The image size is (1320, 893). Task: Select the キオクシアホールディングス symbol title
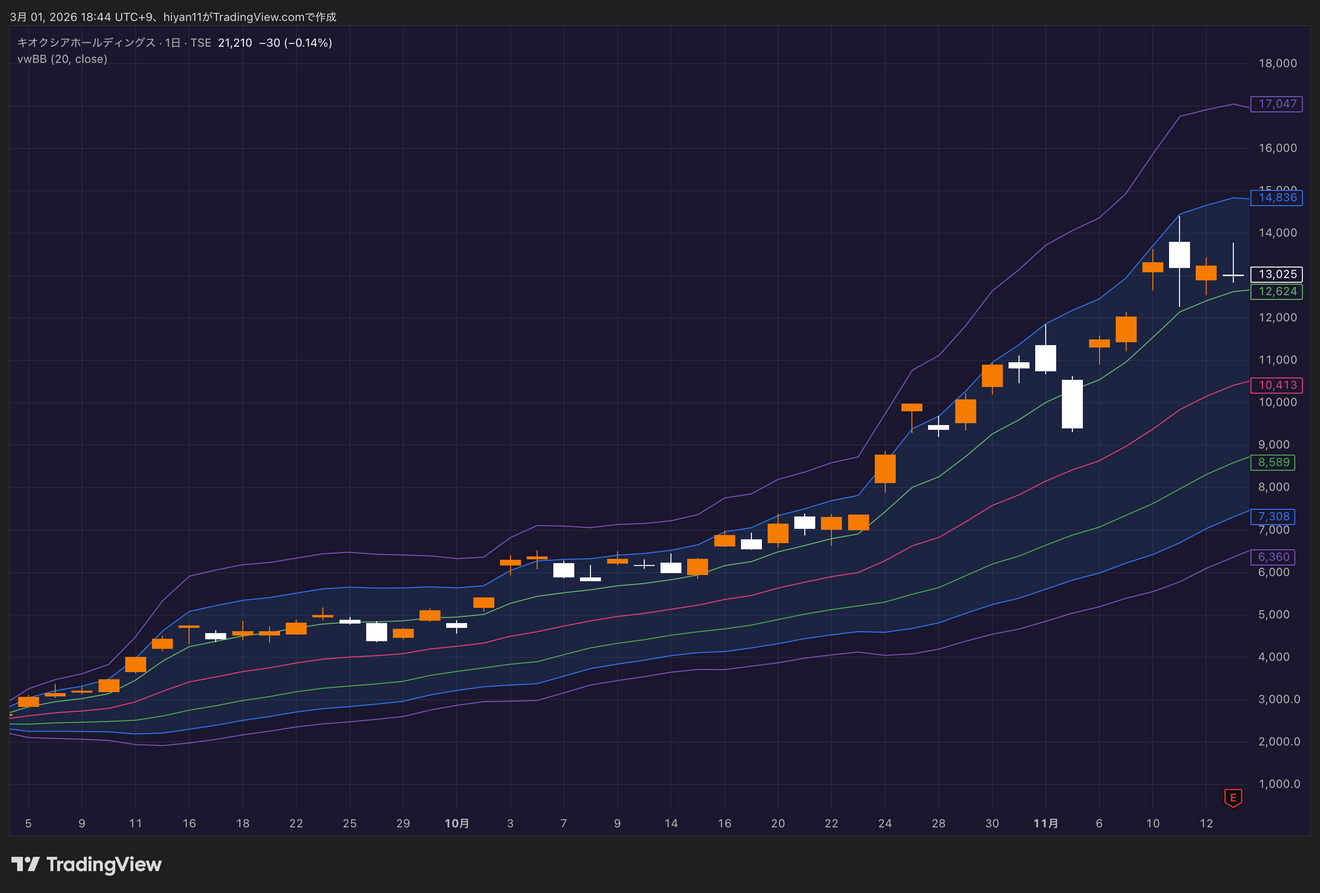(86, 43)
